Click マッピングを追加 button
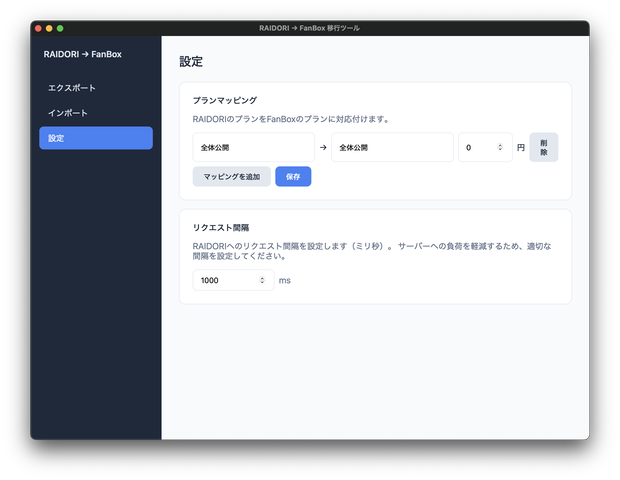Viewport: 620px width, 480px height. click(x=232, y=176)
